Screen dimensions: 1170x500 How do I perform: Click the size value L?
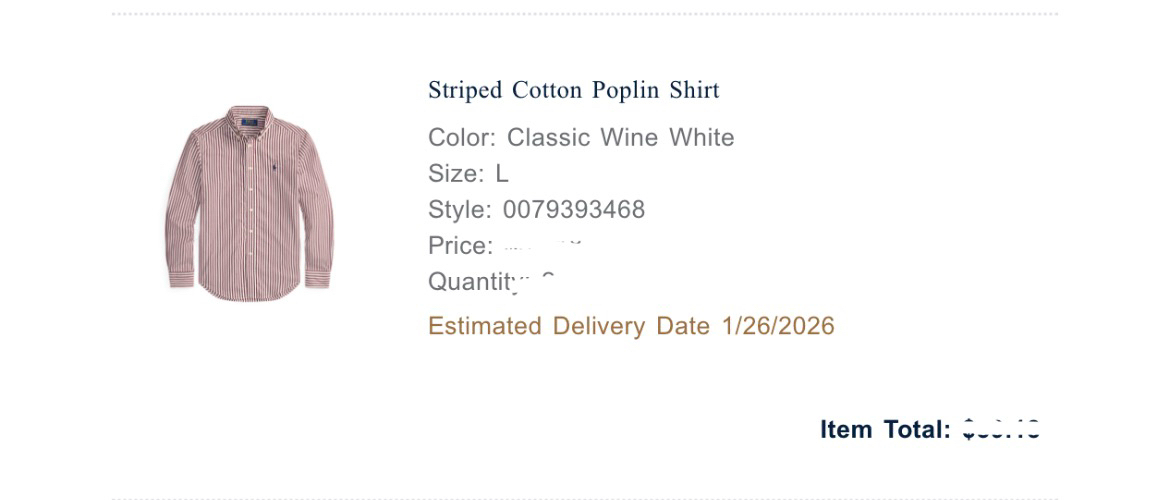point(502,174)
